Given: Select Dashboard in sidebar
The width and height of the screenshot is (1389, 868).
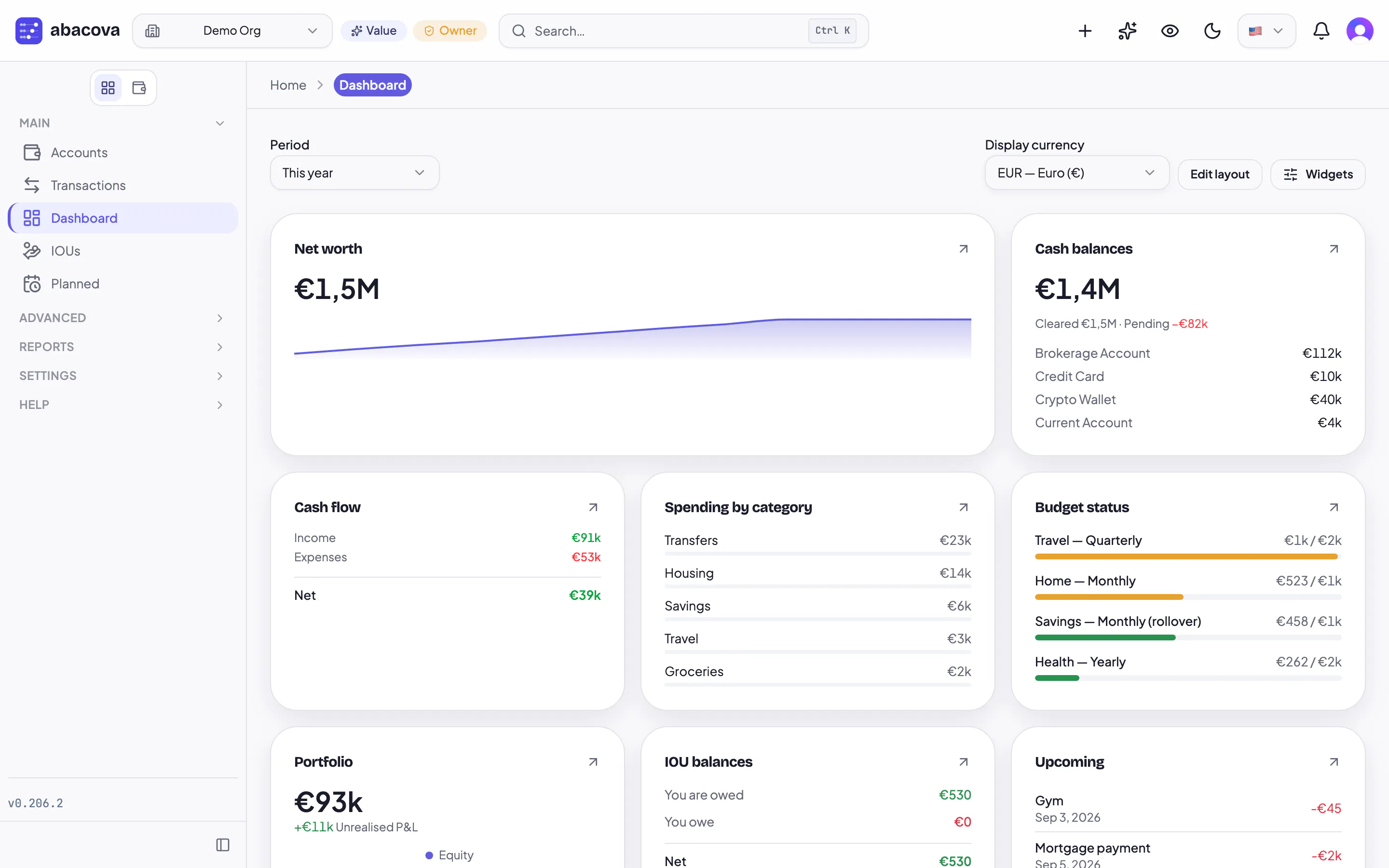Looking at the screenshot, I should coord(123,218).
